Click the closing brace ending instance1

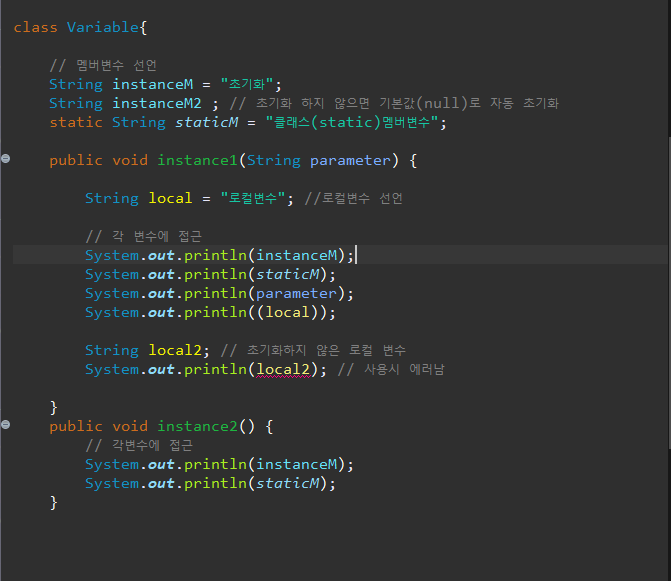tap(53, 408)
